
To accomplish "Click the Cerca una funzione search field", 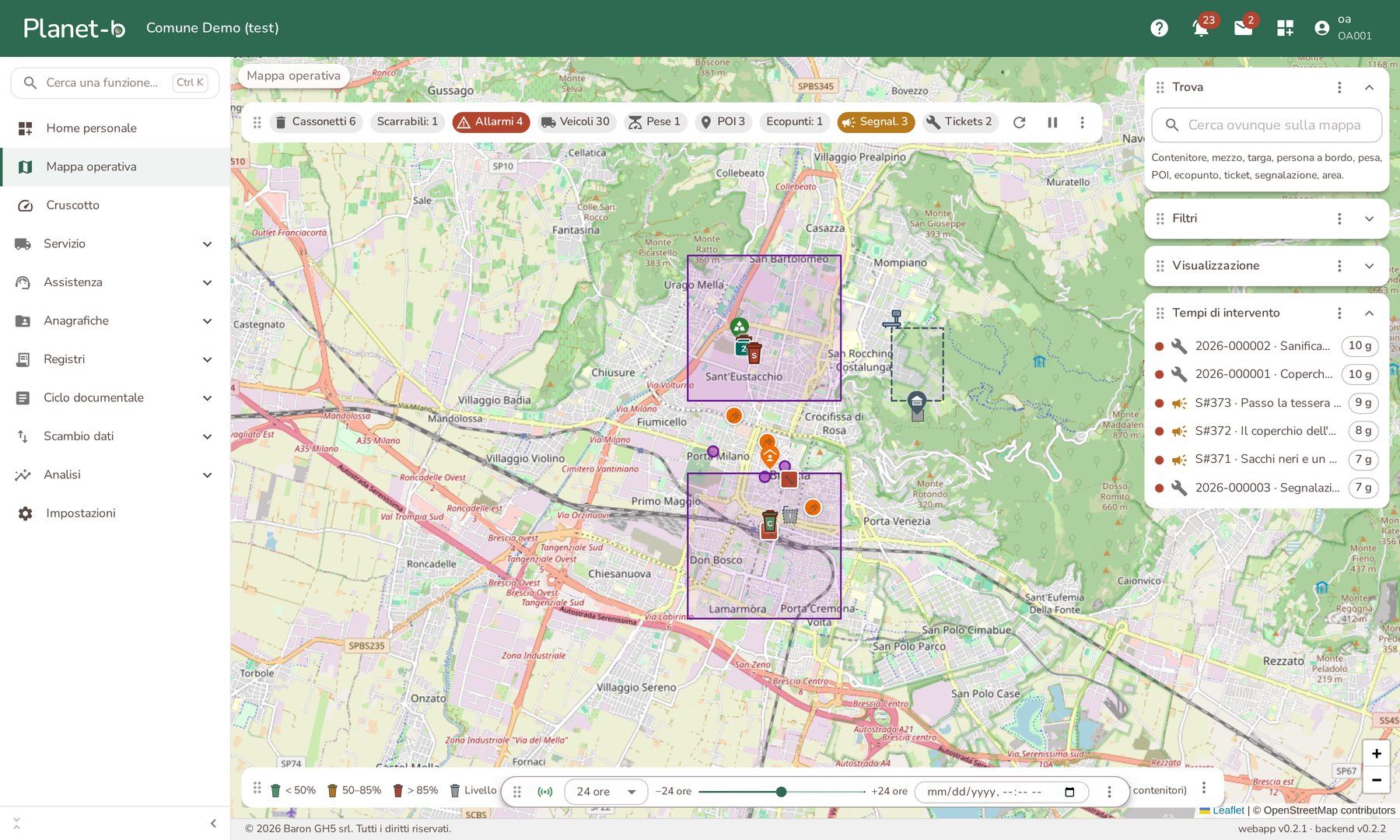I will pos(115,82).
